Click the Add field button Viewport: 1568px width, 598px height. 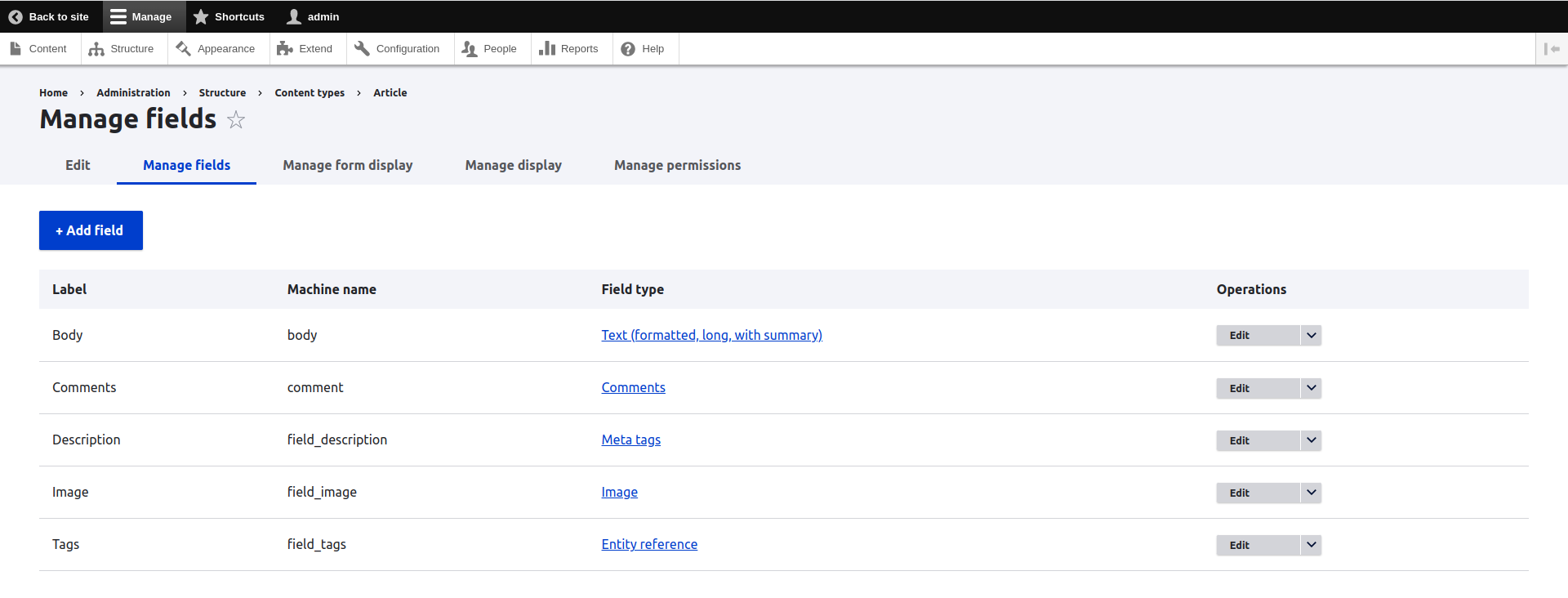(91, 230)
